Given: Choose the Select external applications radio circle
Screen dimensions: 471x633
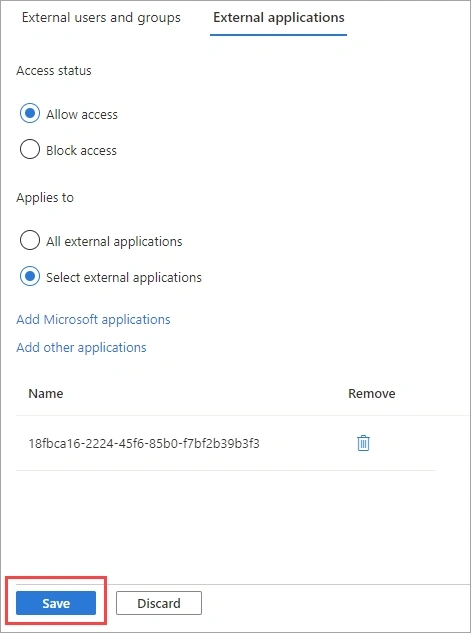Looking at the screenshot, I should (30, 277).
